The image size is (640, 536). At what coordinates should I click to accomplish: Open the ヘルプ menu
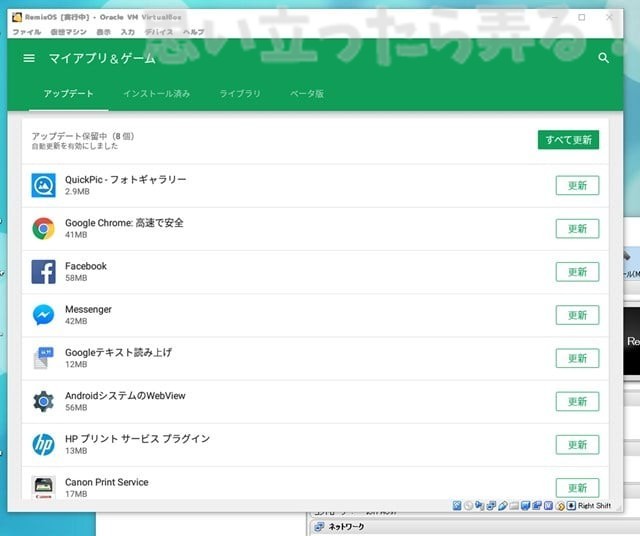[x=193, y=32]
